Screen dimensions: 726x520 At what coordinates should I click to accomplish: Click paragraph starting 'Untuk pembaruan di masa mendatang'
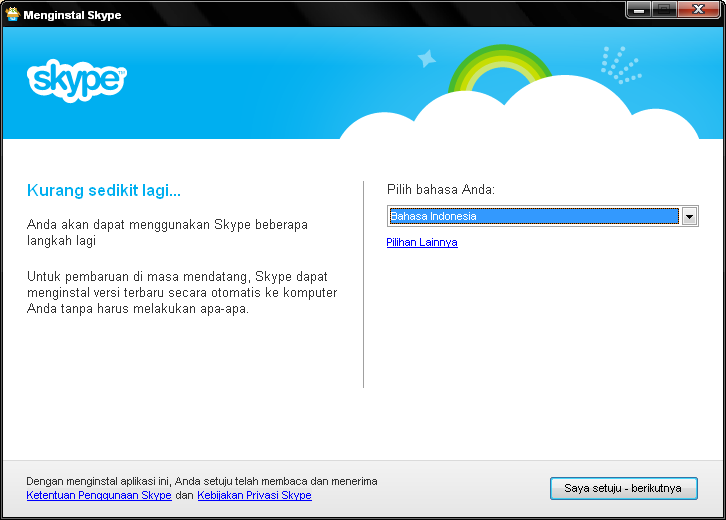coord(182,293)
